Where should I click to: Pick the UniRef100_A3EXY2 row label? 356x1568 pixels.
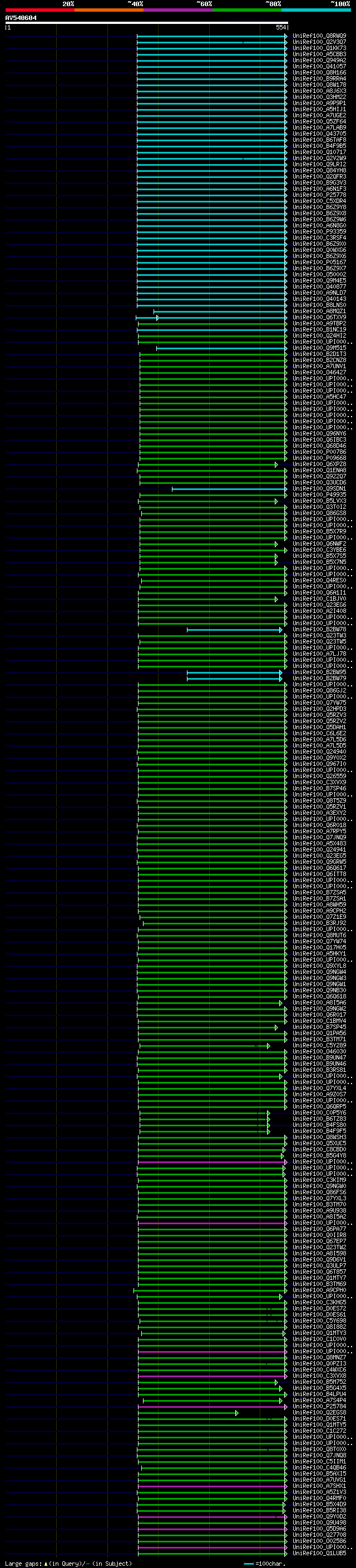tap(319, 813)
